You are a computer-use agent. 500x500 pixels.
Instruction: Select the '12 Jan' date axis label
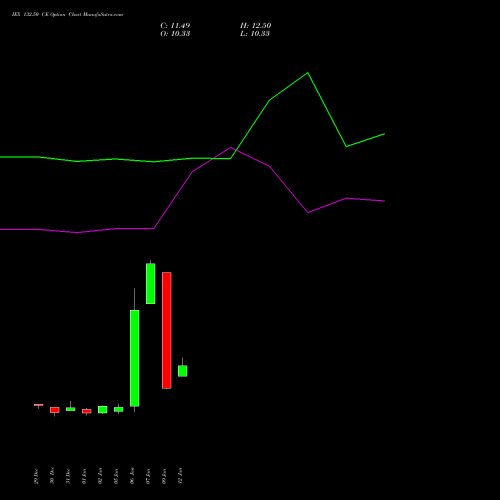pos(180,476)
